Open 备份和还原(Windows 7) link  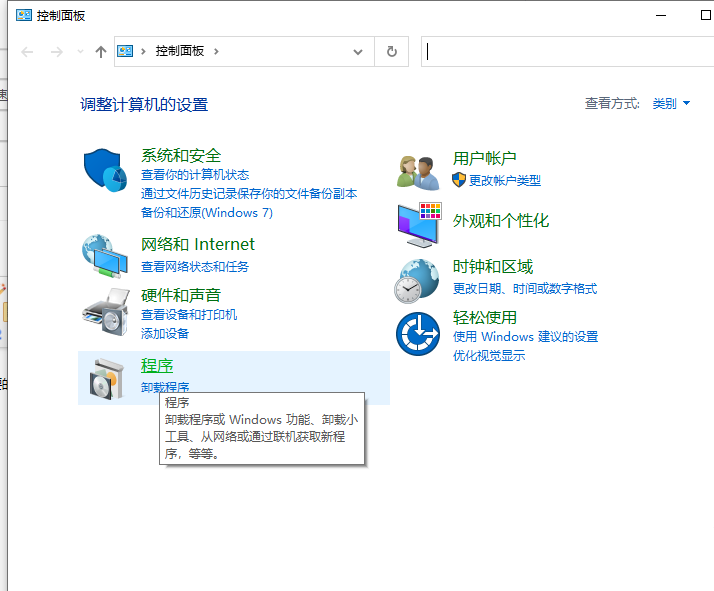click(x=207, y=213)
